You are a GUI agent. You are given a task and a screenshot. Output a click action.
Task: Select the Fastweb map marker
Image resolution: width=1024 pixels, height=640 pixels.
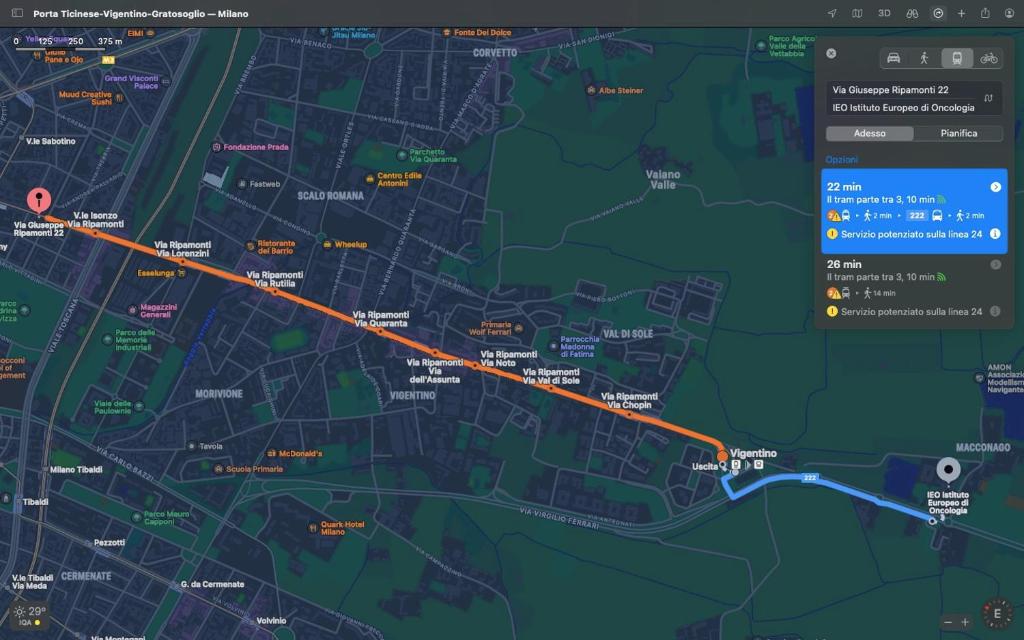pos(242,184)
